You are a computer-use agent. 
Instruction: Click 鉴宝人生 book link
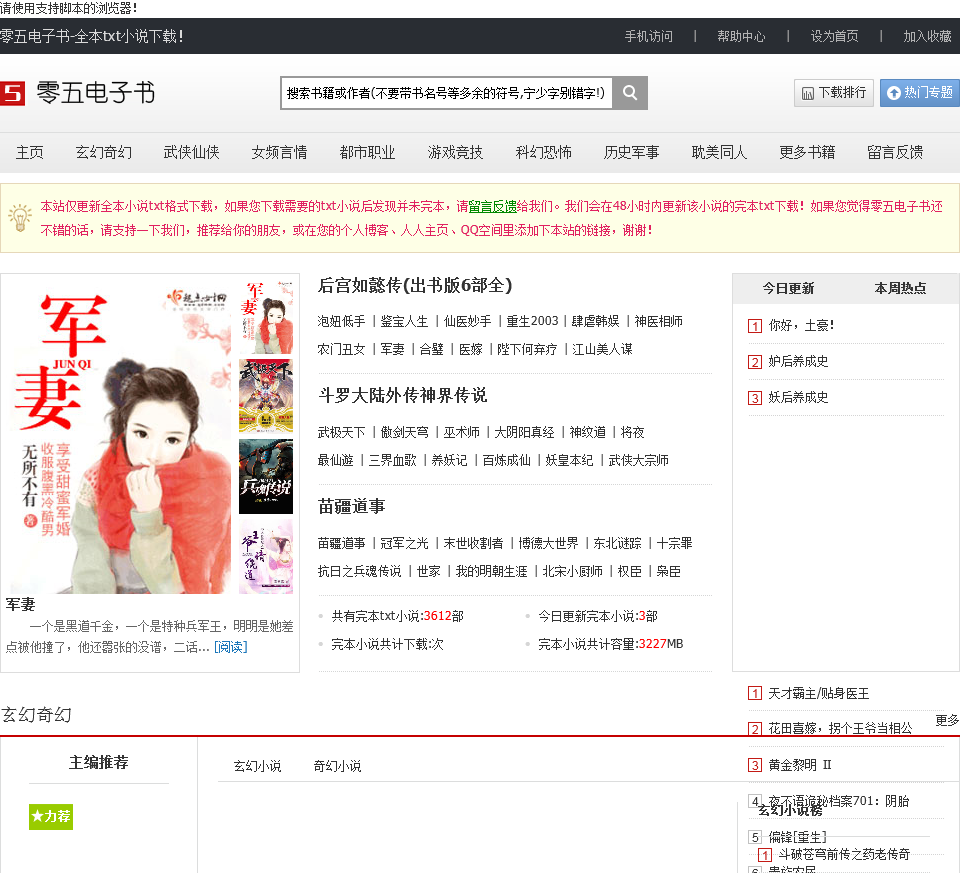(404, 321)
